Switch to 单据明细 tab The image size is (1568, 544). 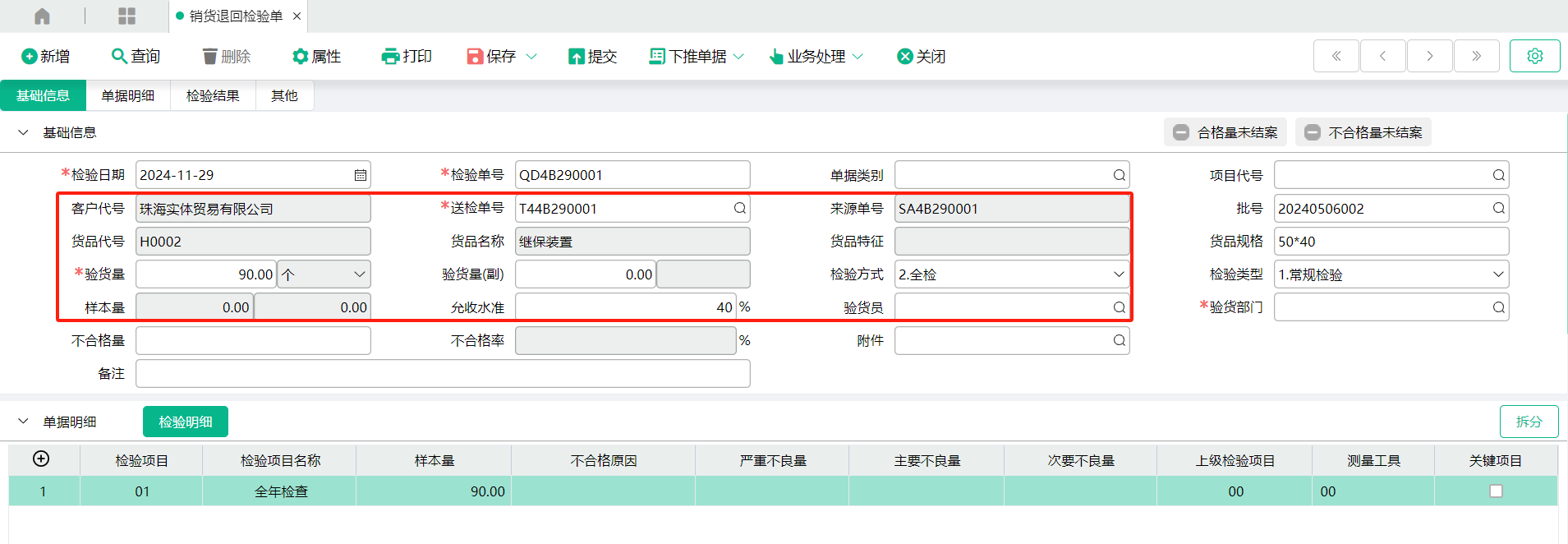click(x=128, y=95)
